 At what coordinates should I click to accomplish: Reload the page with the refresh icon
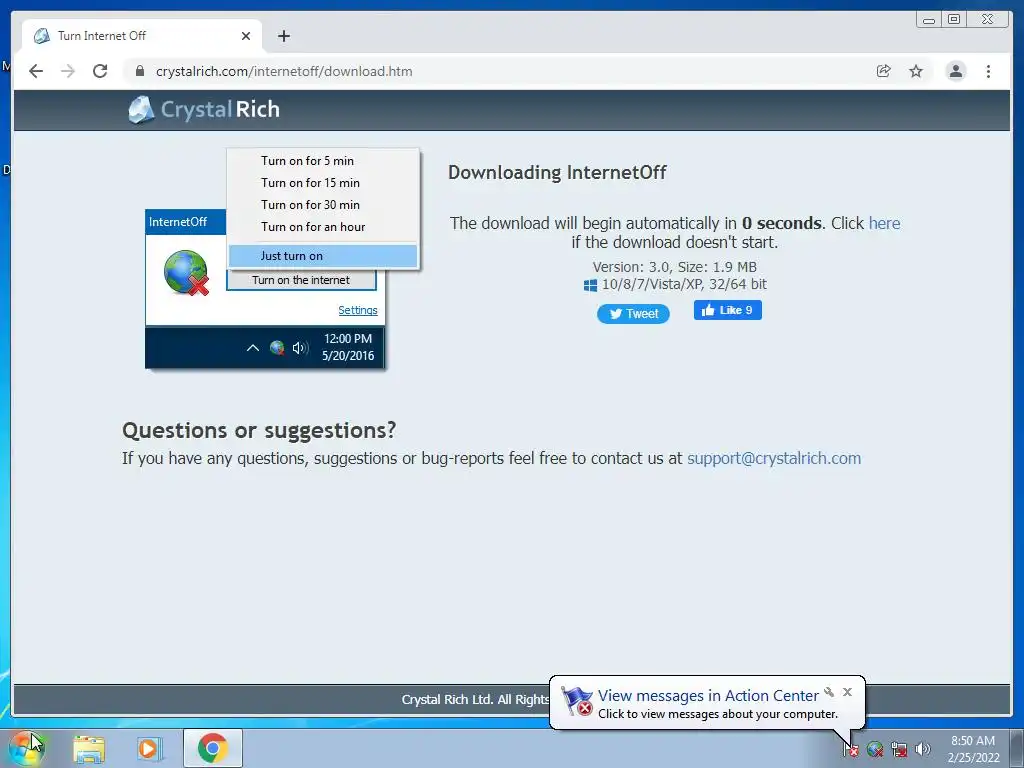100,71
